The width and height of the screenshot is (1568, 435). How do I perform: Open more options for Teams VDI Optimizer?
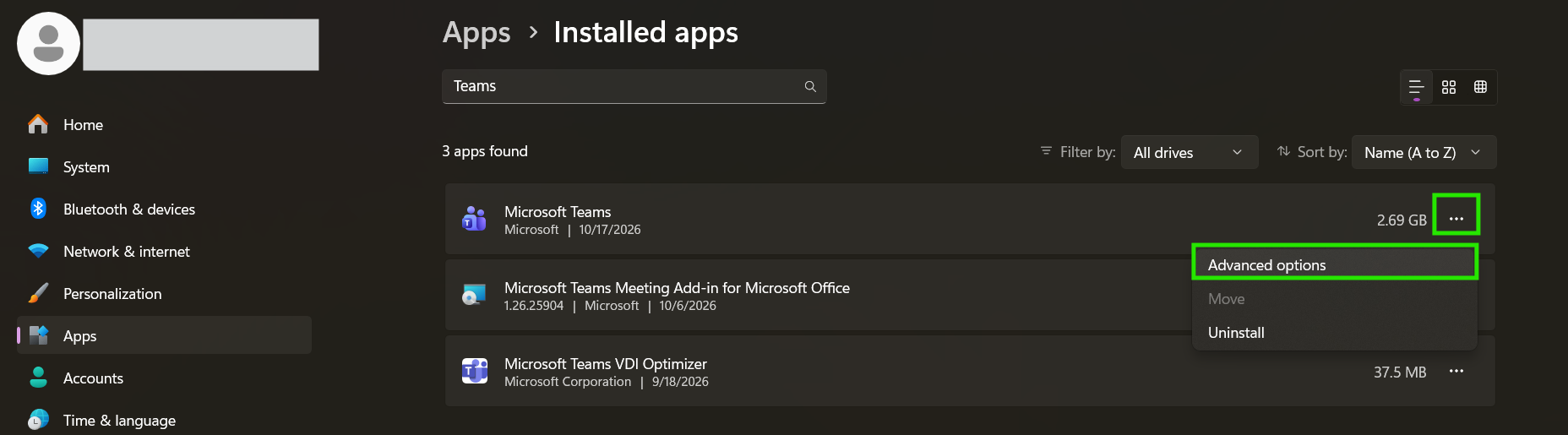tap(1456, 371)
